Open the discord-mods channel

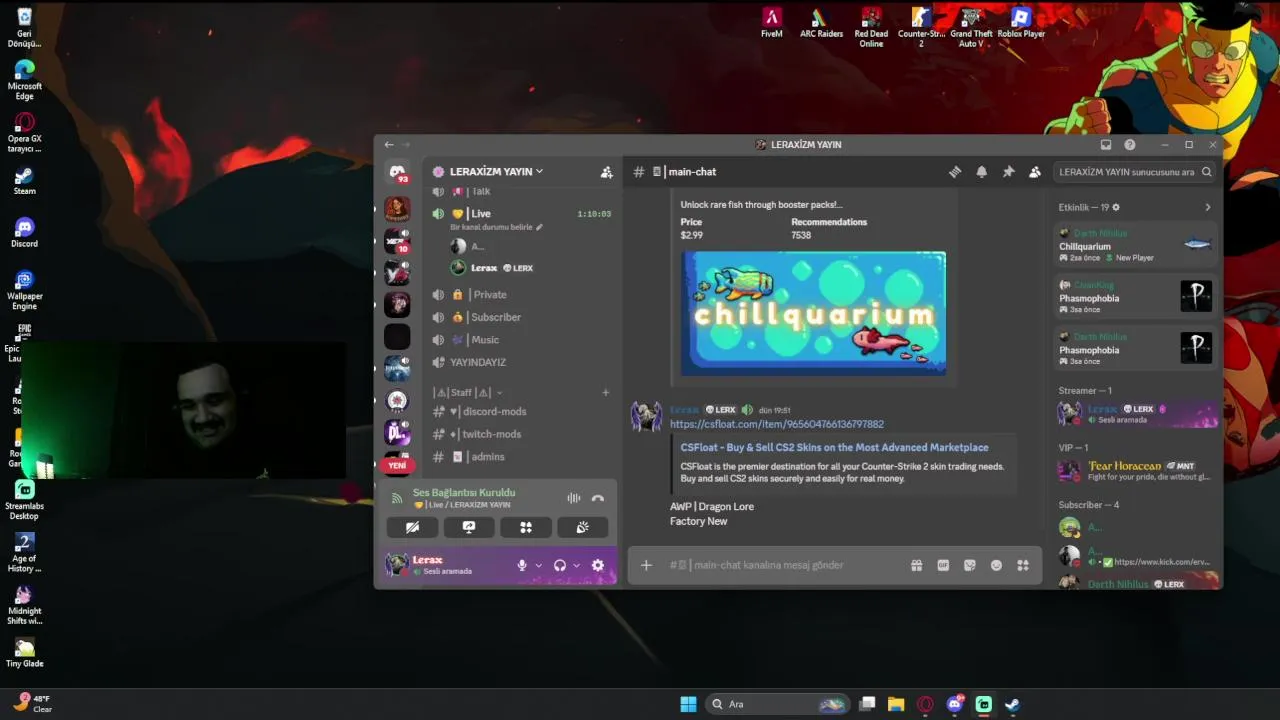522,411
